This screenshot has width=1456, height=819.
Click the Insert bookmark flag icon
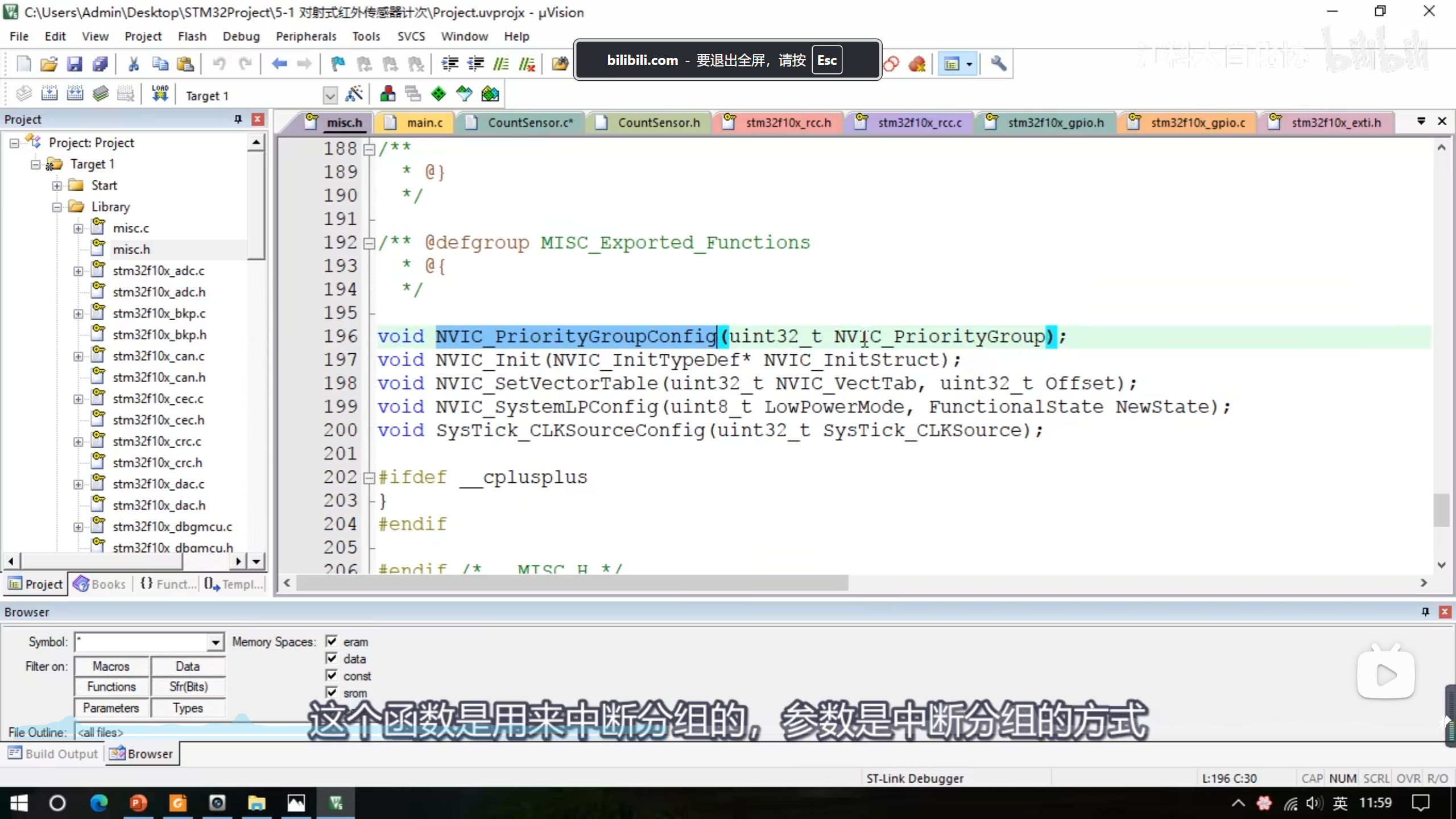click(338, 64)
